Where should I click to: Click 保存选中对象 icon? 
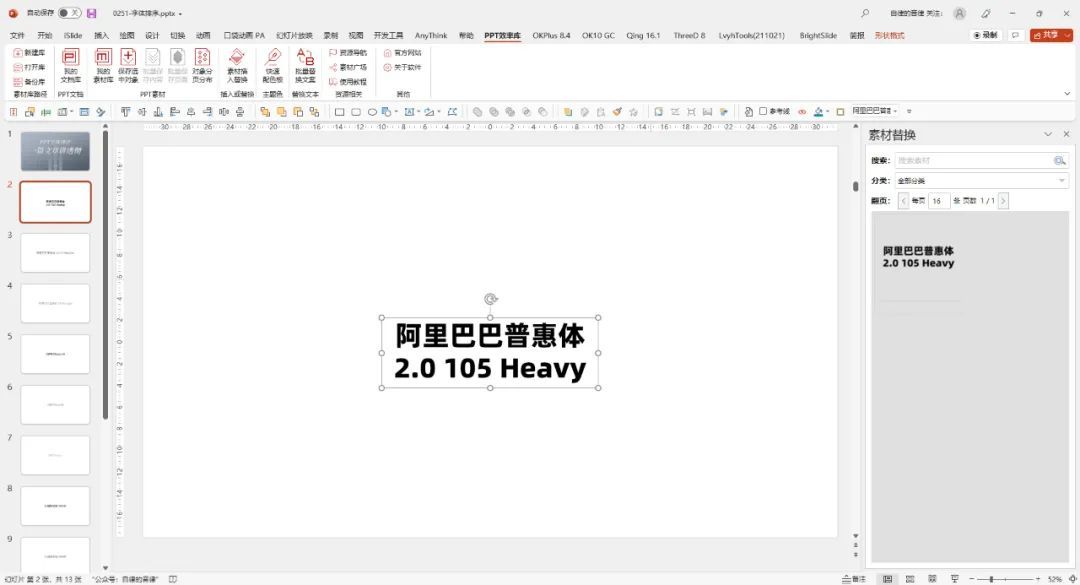click(128, 65)
